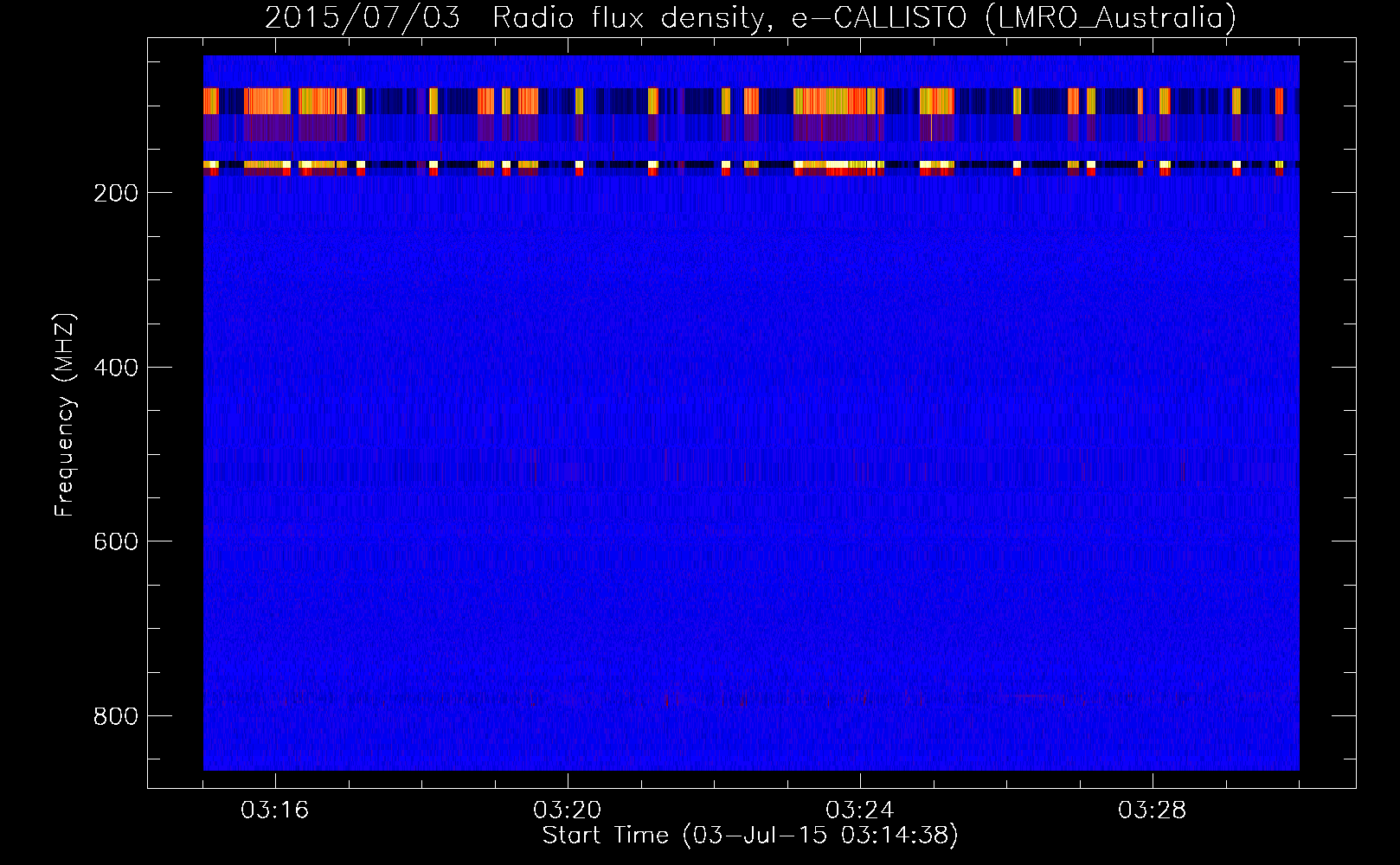1400x865 pixels.
Task: Click the 03:20 time tick label
Action: pos(568,811)
